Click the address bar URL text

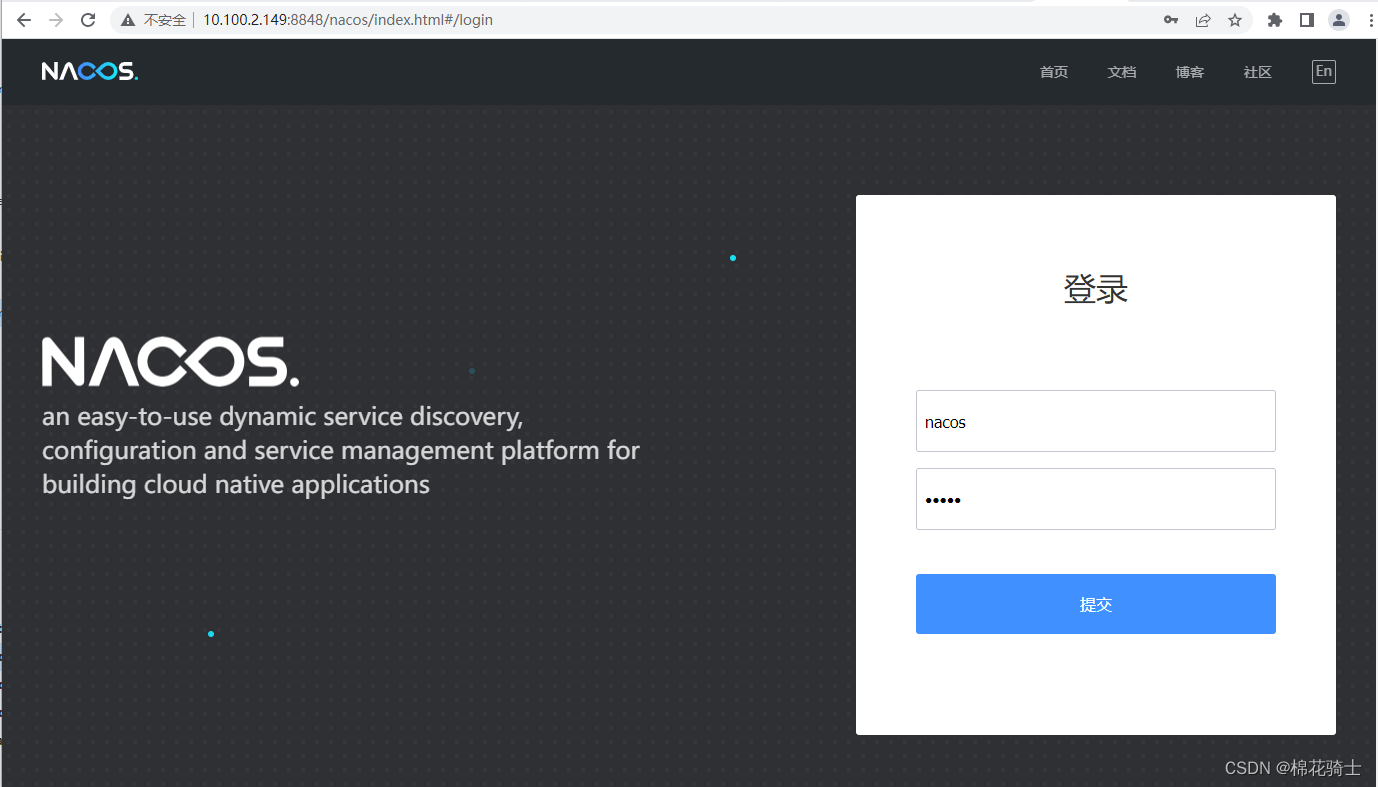tap(348, 20)
